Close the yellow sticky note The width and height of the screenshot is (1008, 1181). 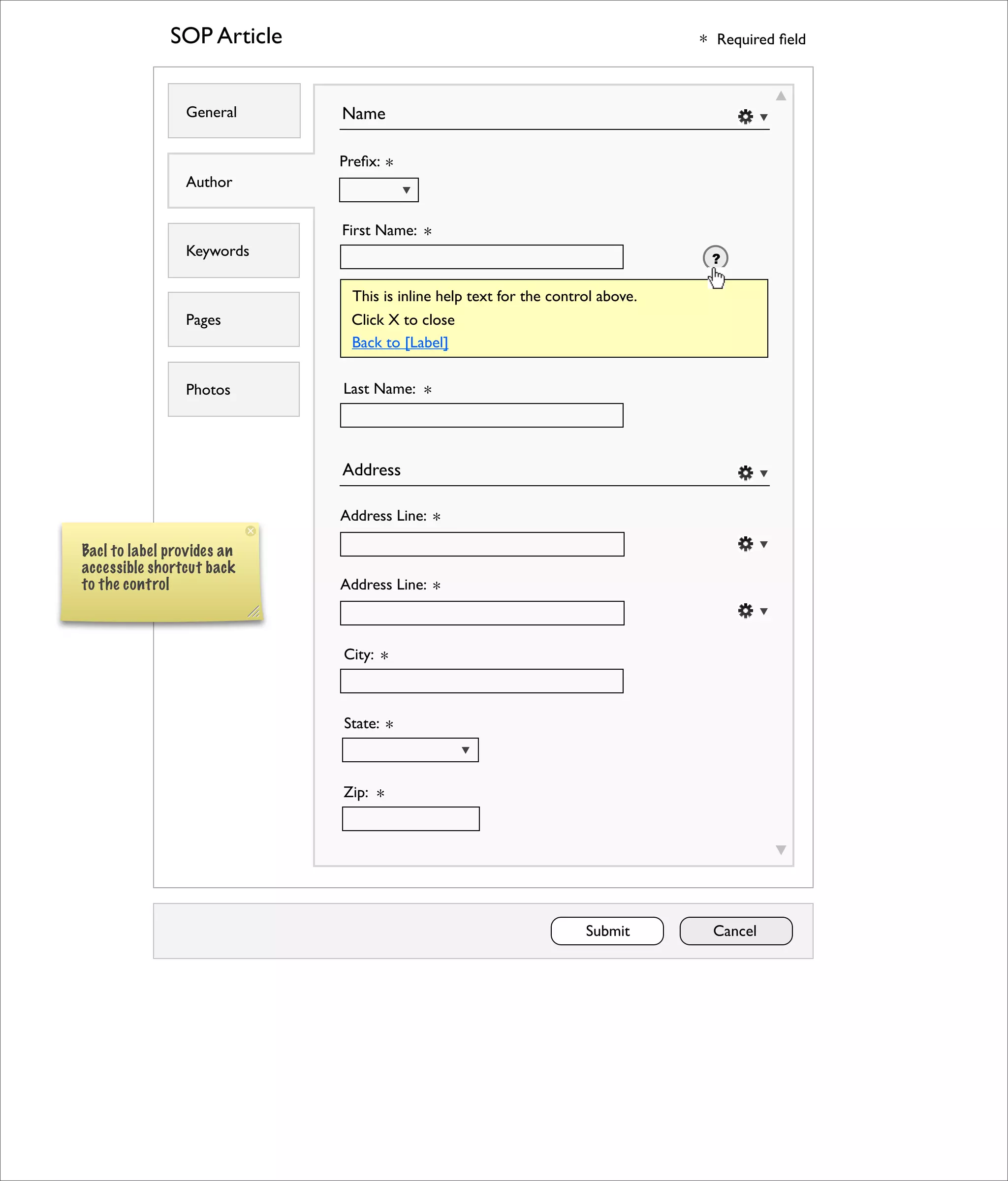[x=251, y=530]
